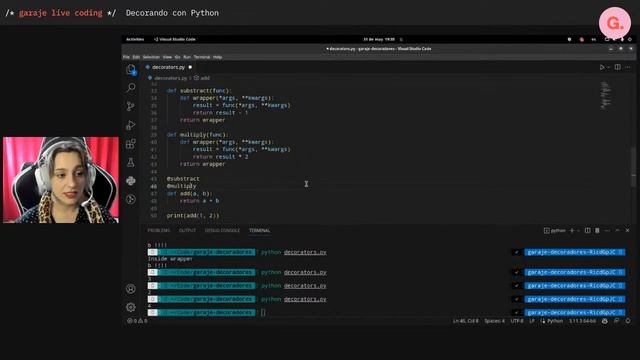Switch to the DEBUG CONSOLE tab
The image size is (640, 360).
tap(222, 231)
